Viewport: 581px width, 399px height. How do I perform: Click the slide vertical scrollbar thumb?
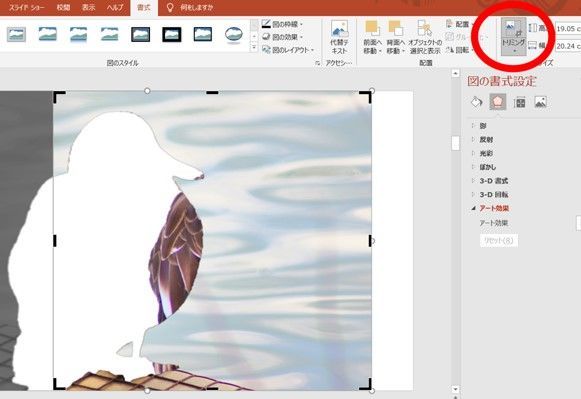(x=455, y=143)
